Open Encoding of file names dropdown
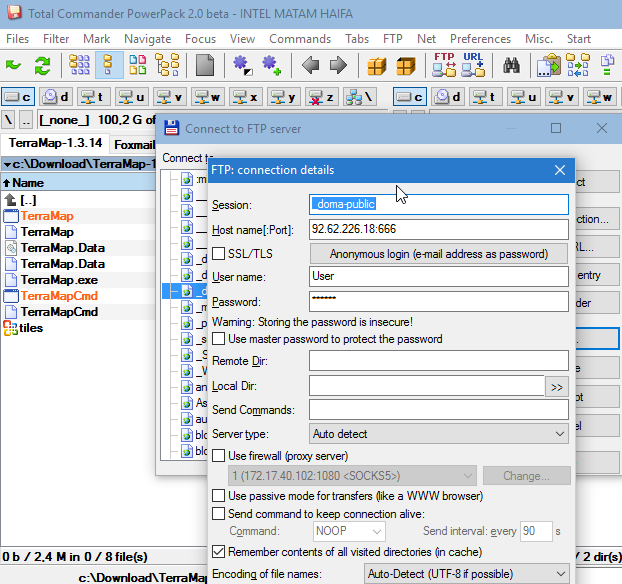Image resolution: width=622 pixels, height=584 pixels. click(x=466, y=574)
